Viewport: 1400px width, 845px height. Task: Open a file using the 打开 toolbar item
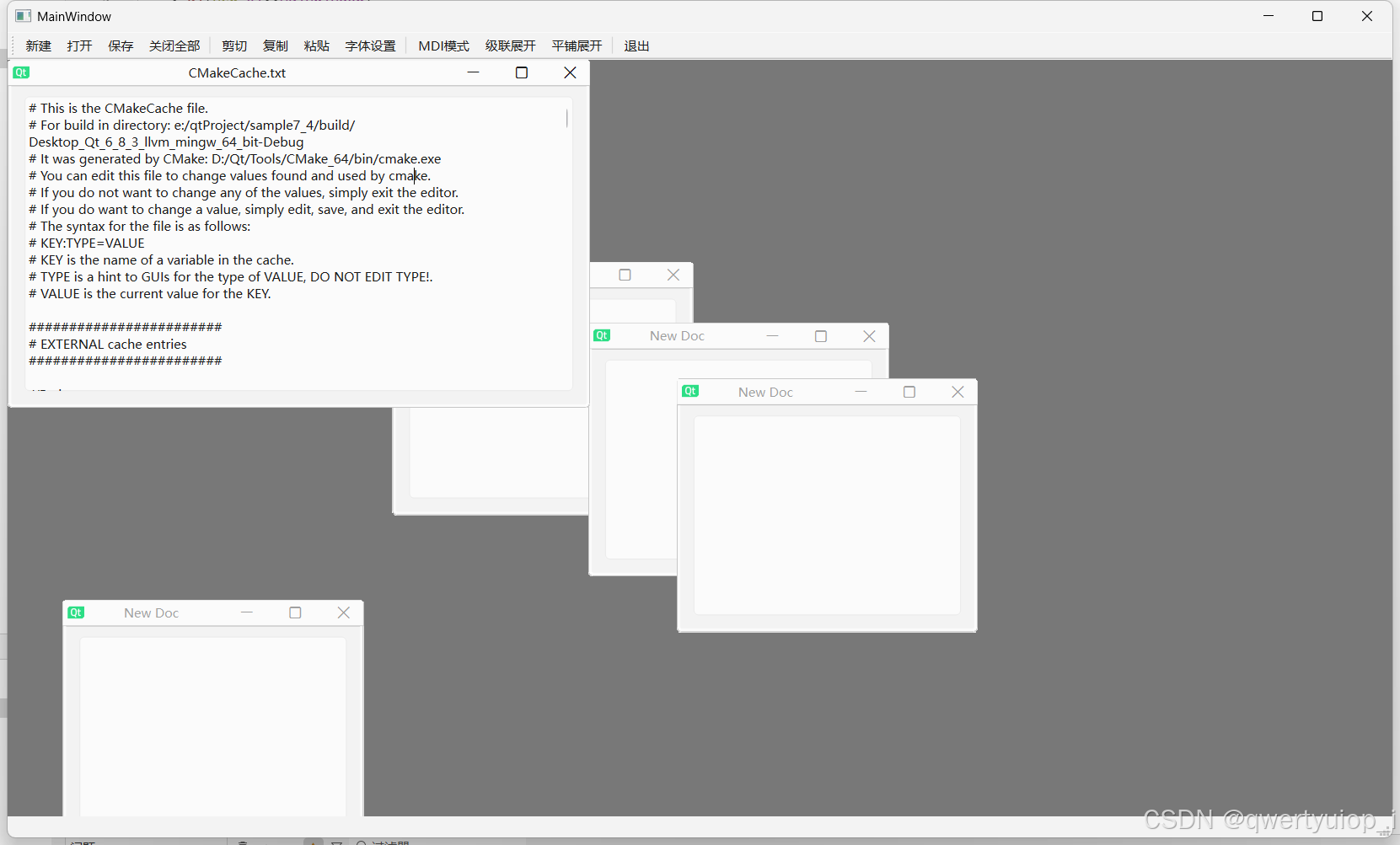tap(79, 46)
